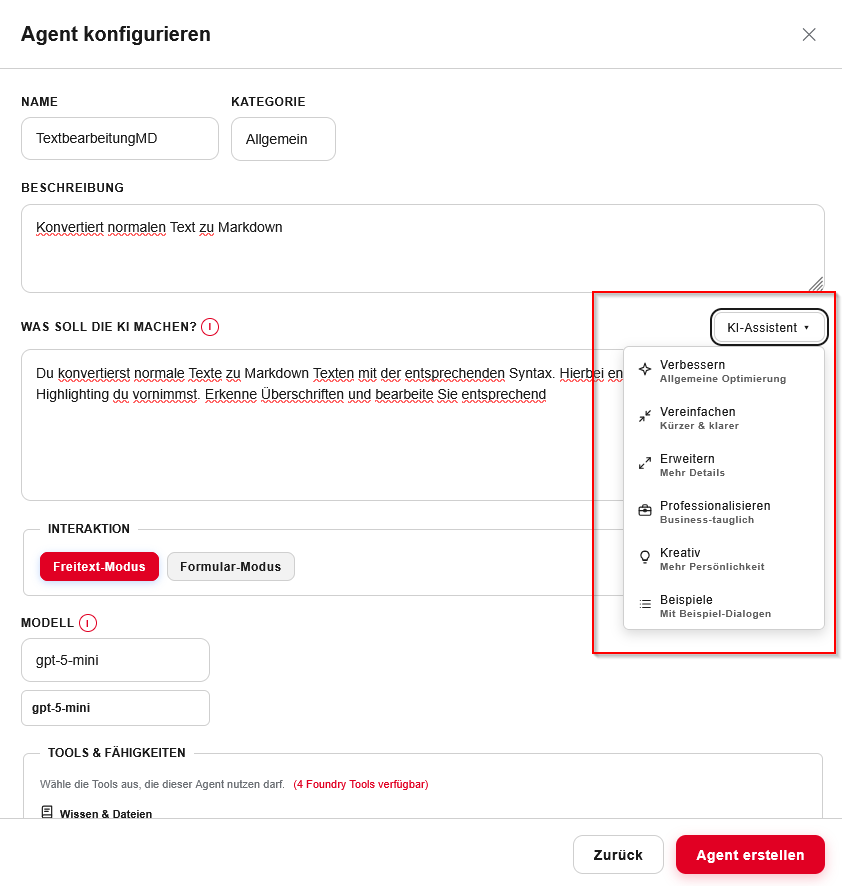Click info icon beside 'Was soll die KI machen?'
This screenshot has height=886, width=842.
[x=210, y=327]
